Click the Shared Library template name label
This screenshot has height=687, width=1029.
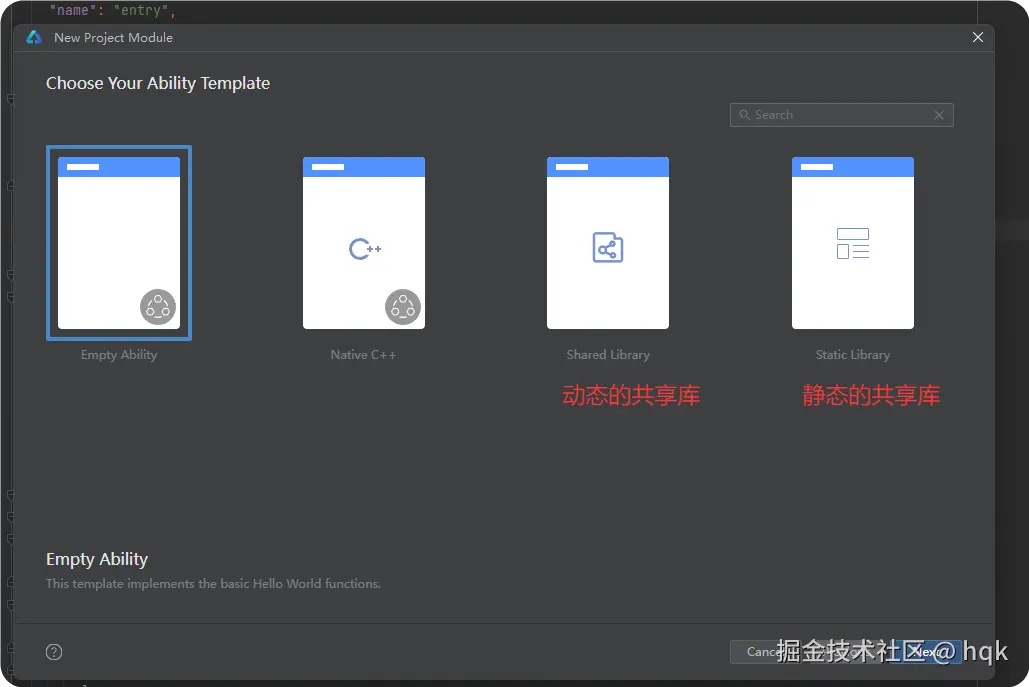point(607,354)
